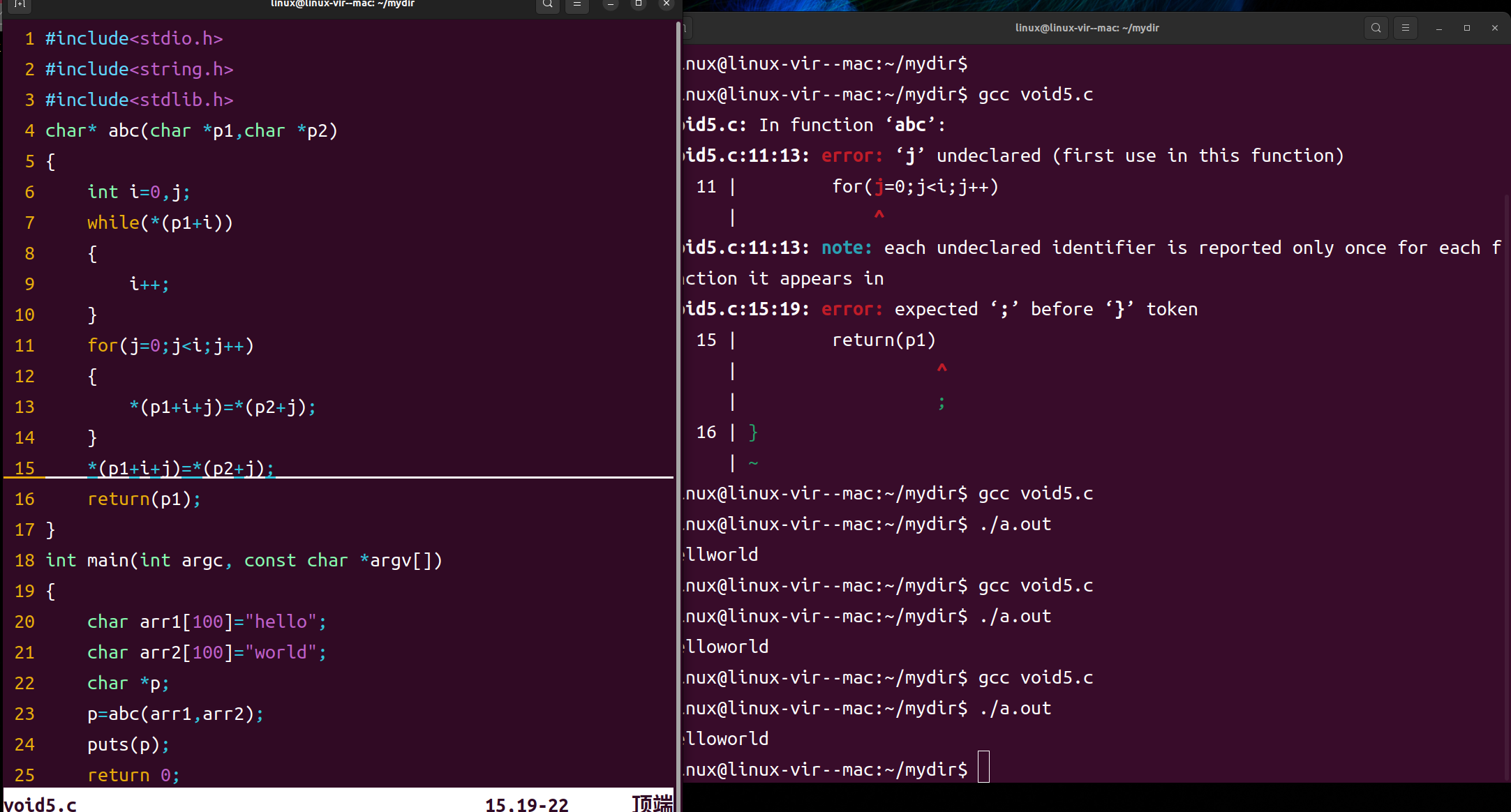Open search in the right terminal window
This screenshot has width=1511, height=812.
click(1376, 28)
